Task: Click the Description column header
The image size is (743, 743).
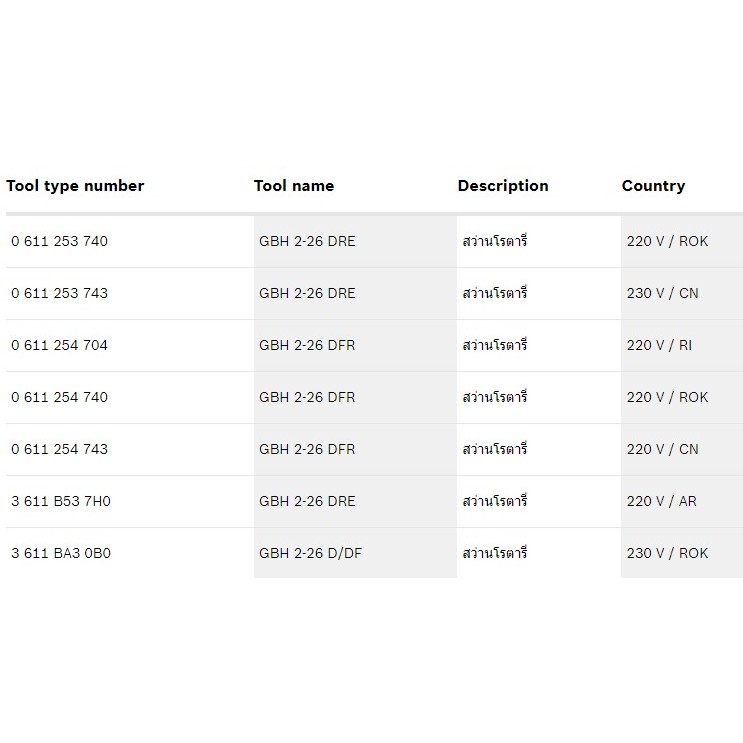Action: (503, 186)
